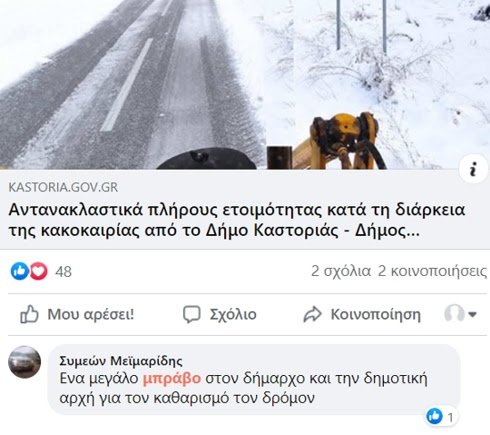Click the Μου αρέσει! label to like the post
The width and height of the screenshot is (490, 435).
coord(91,314)
